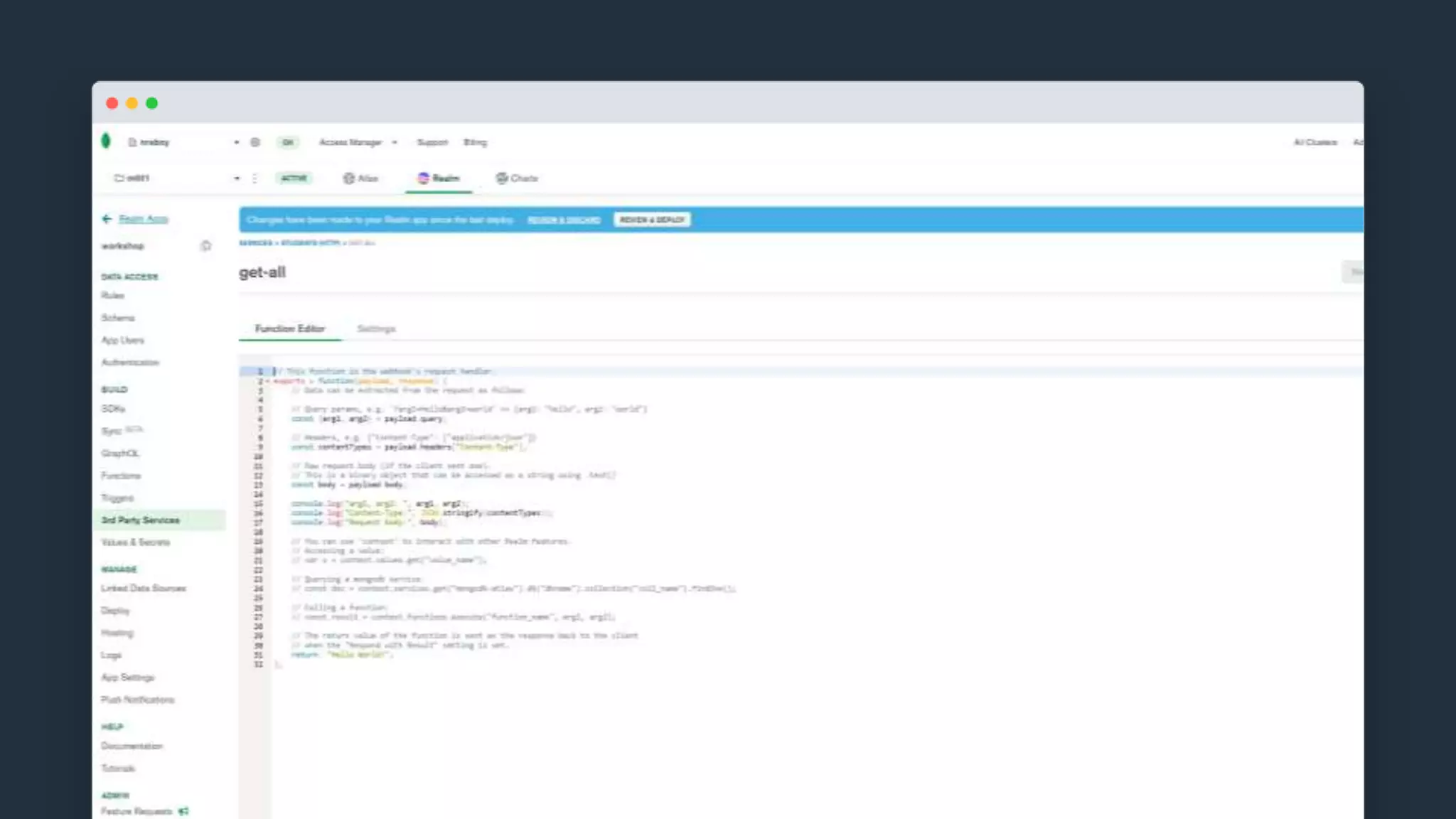The height and width of the screenshot is (819, 1456).
Task: Copy app ID icon next to workshop
Action: click(205, 246)
